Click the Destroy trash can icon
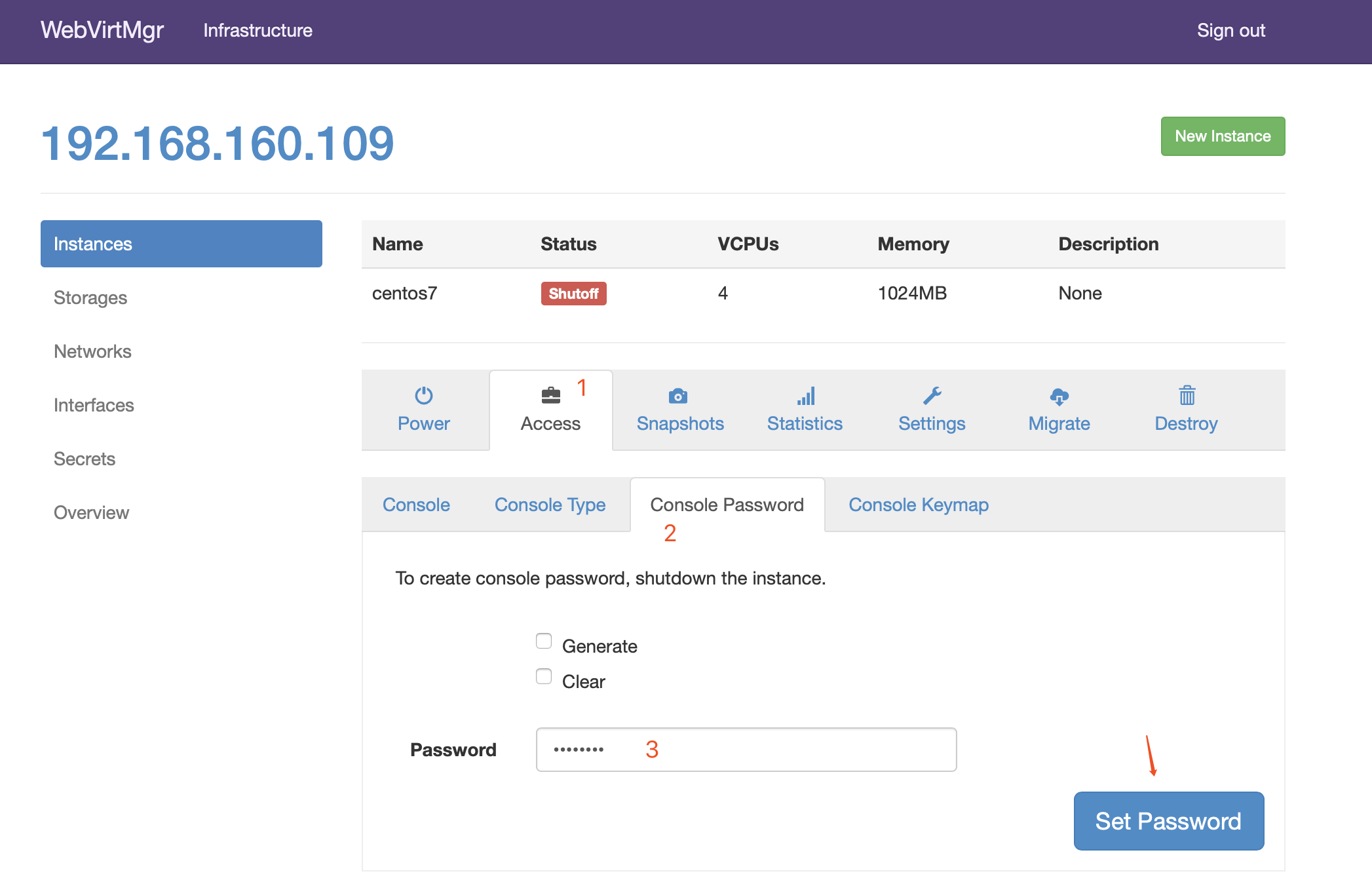 point(1187,396)
